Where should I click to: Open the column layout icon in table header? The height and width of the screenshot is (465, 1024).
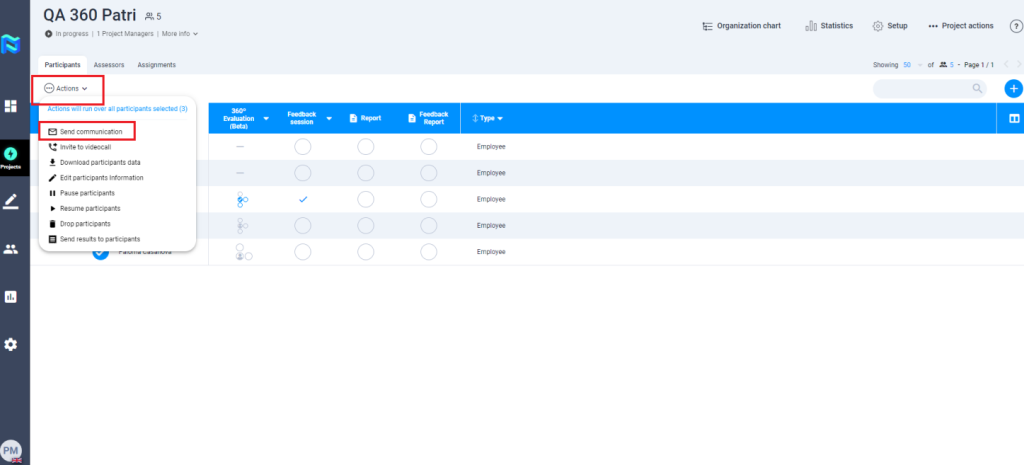click(x=1014, y=118)
